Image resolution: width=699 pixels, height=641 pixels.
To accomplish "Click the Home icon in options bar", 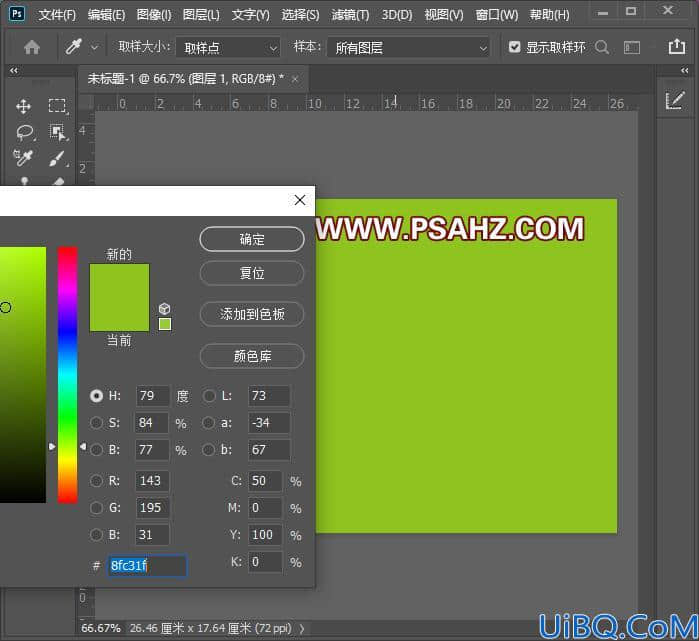I will 32,47.
